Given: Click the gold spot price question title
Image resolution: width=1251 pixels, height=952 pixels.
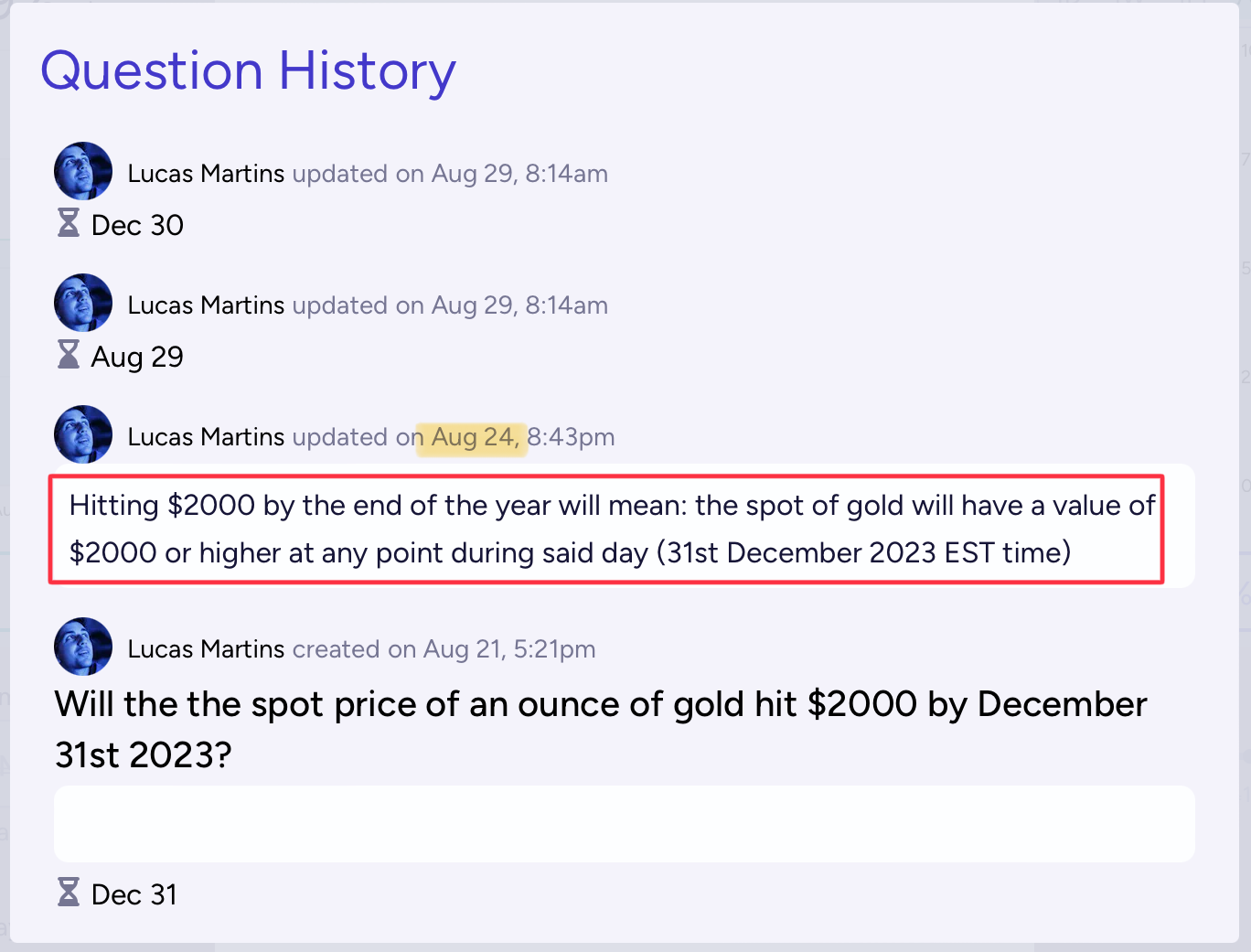Looking at the screenshot, I should (601, 729).
